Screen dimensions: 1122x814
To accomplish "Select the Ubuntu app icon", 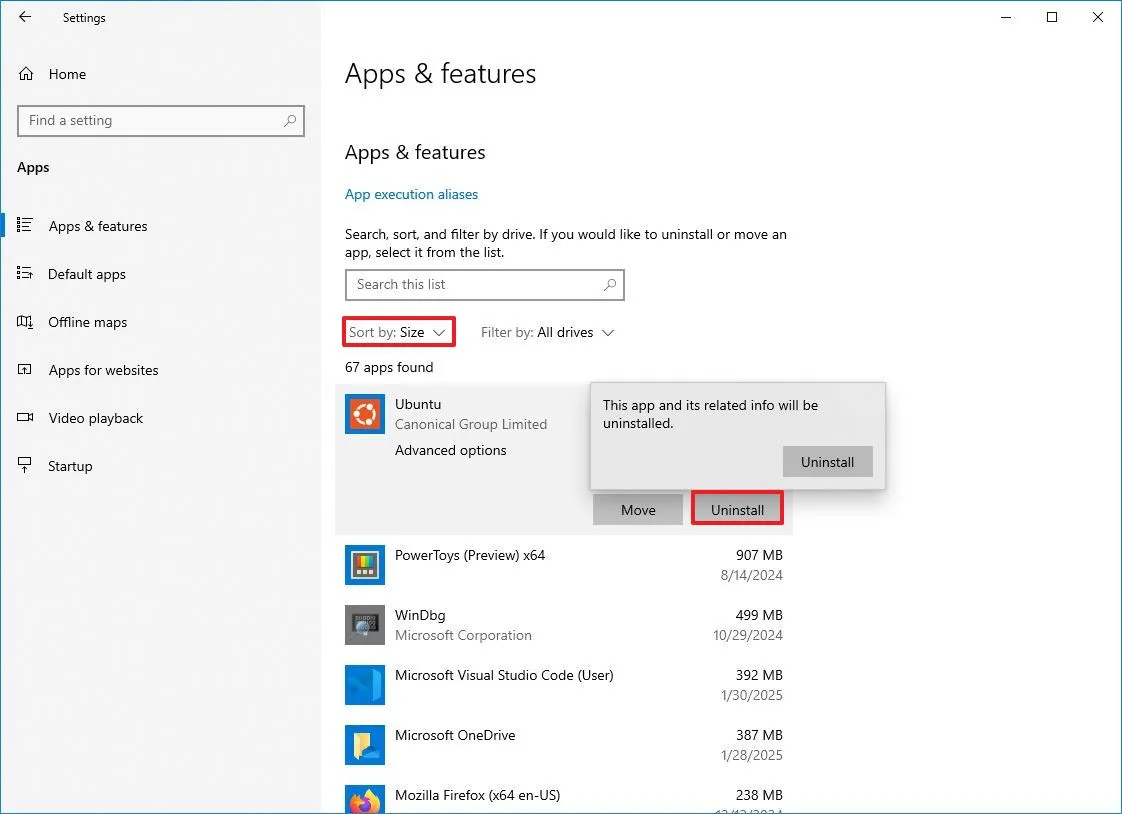I will (x=364, y=413).
